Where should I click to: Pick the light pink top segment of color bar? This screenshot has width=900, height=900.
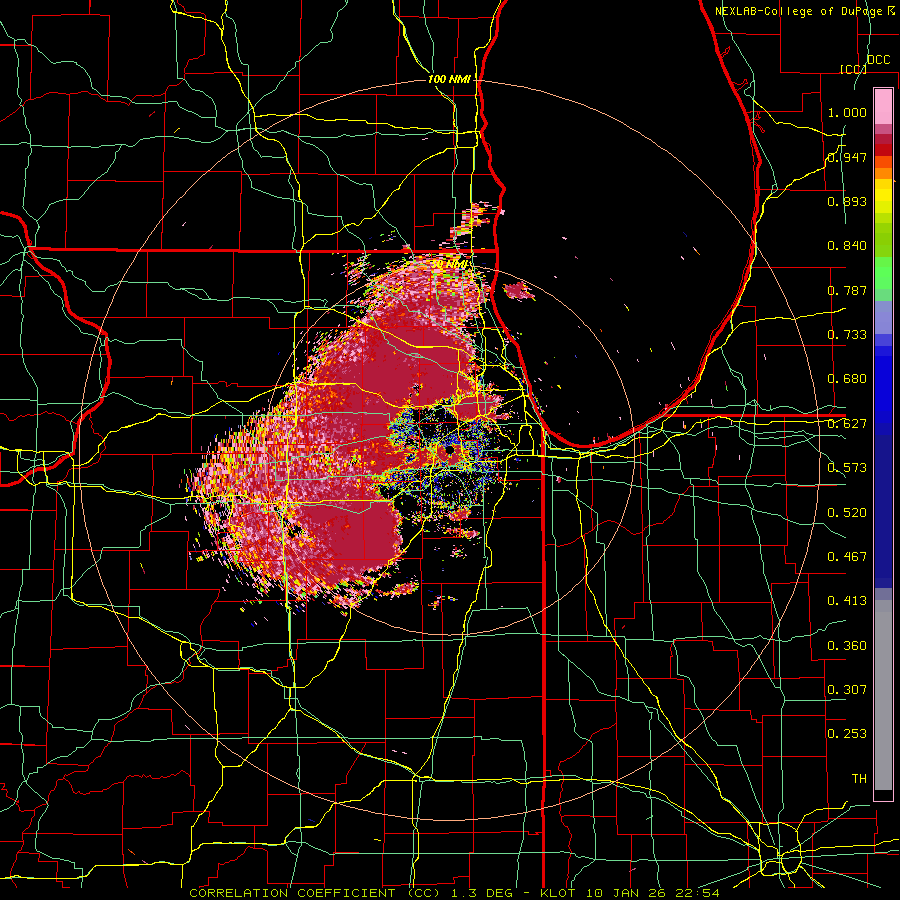pos(883,106)
